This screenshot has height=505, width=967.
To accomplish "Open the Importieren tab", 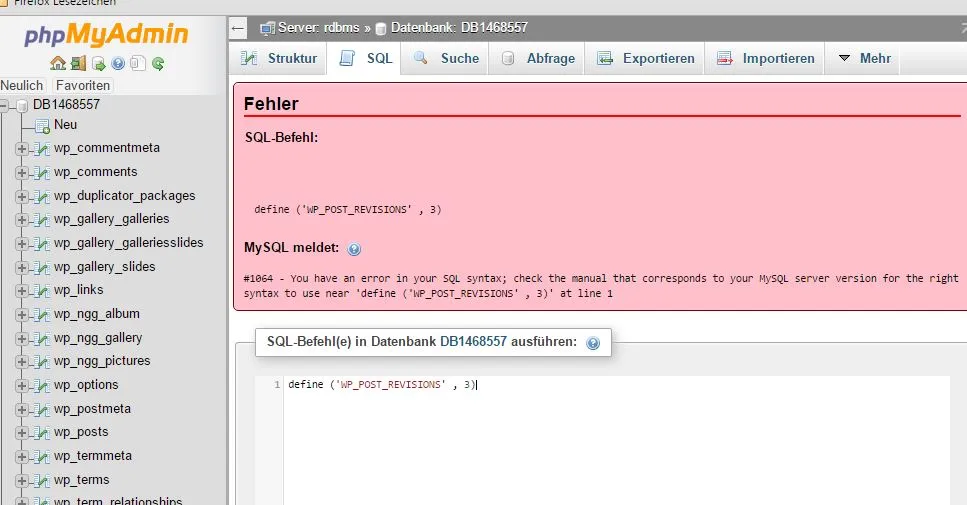I will click(765, 59).
